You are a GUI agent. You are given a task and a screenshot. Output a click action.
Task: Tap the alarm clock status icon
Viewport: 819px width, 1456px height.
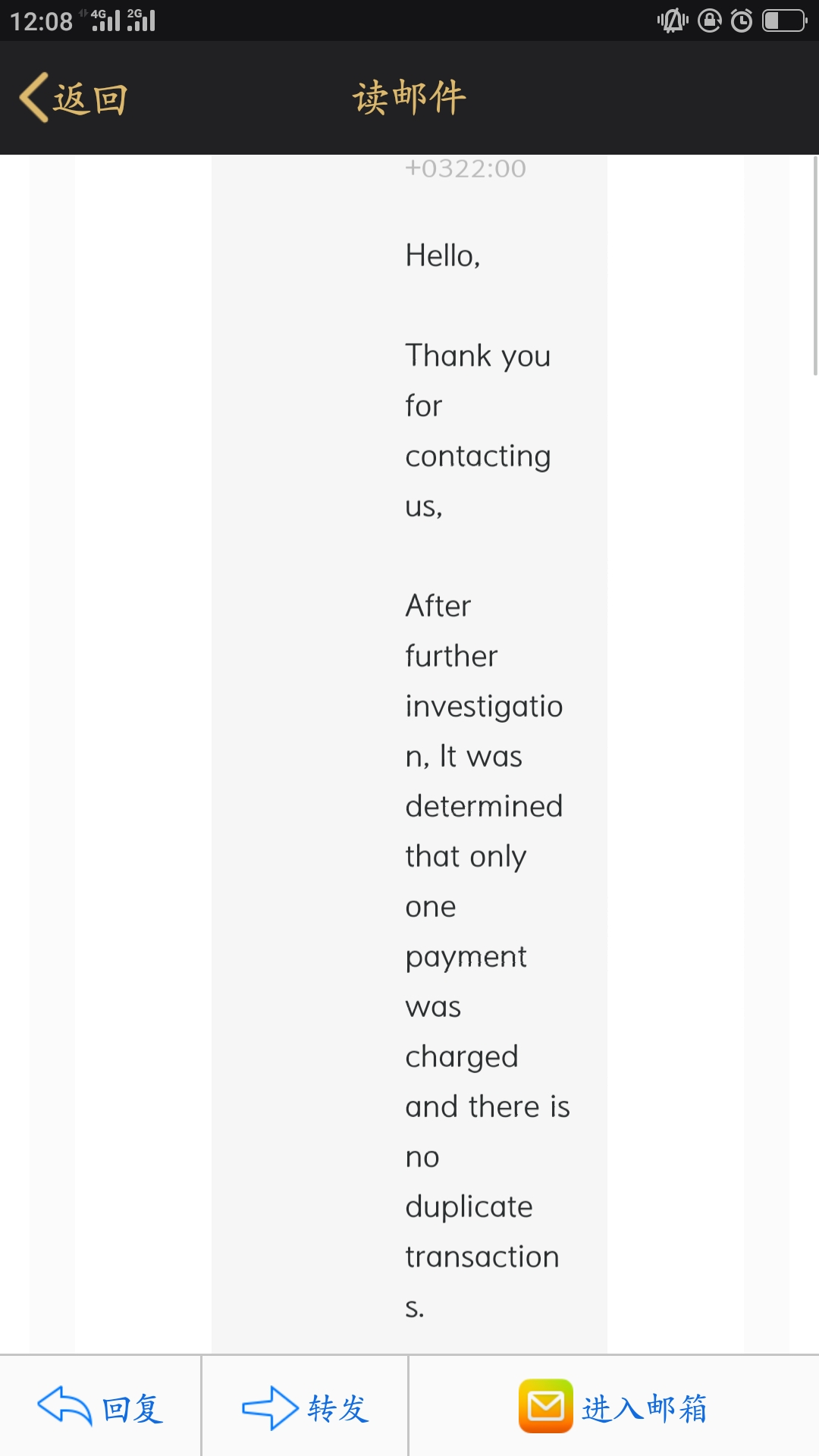742,20
